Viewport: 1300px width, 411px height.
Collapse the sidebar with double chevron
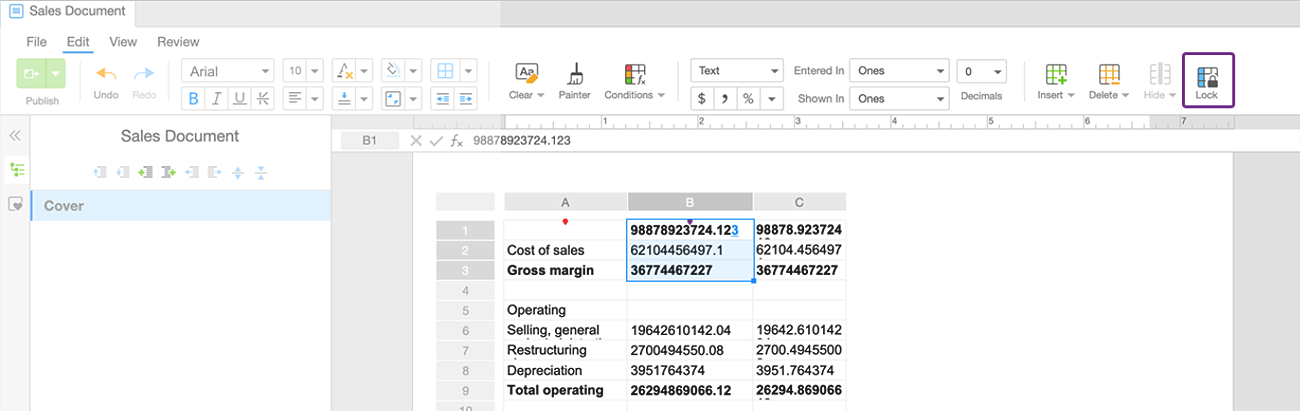[x=15, y=136]
